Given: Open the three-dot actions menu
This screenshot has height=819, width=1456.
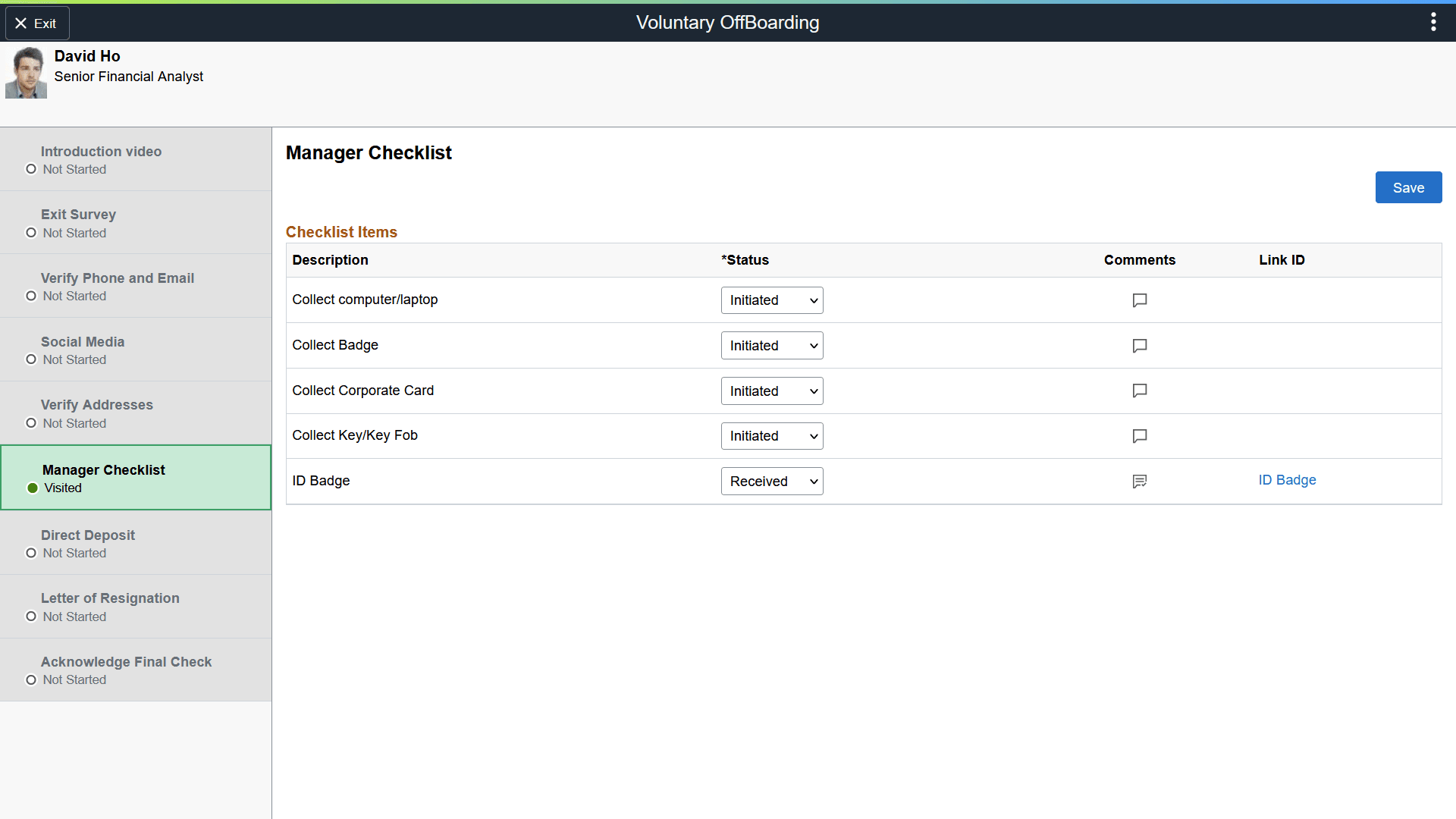Looking at the screenshot, I should tap(1433, 22).
